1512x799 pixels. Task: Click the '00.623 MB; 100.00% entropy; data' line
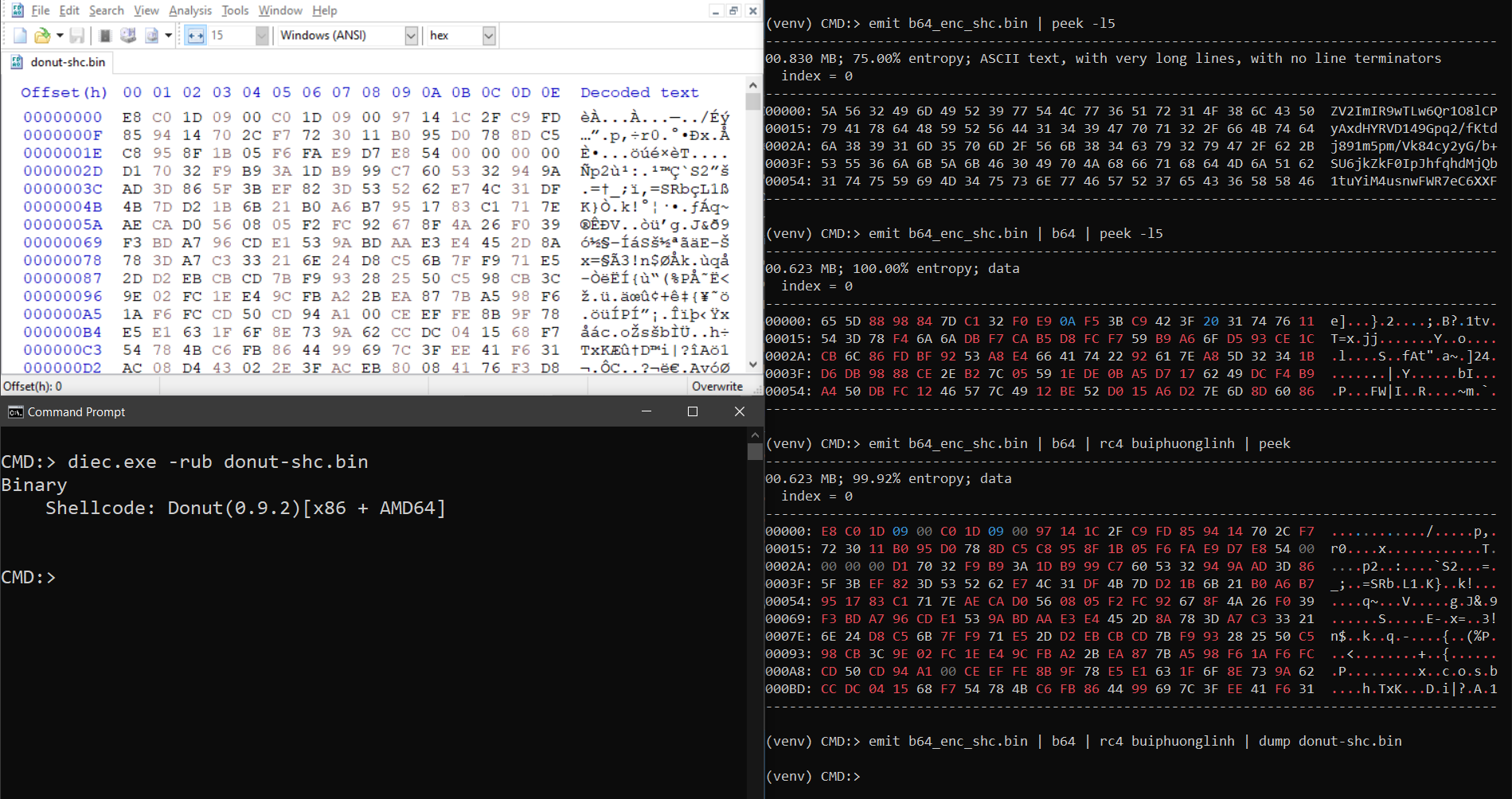point(893,268)
